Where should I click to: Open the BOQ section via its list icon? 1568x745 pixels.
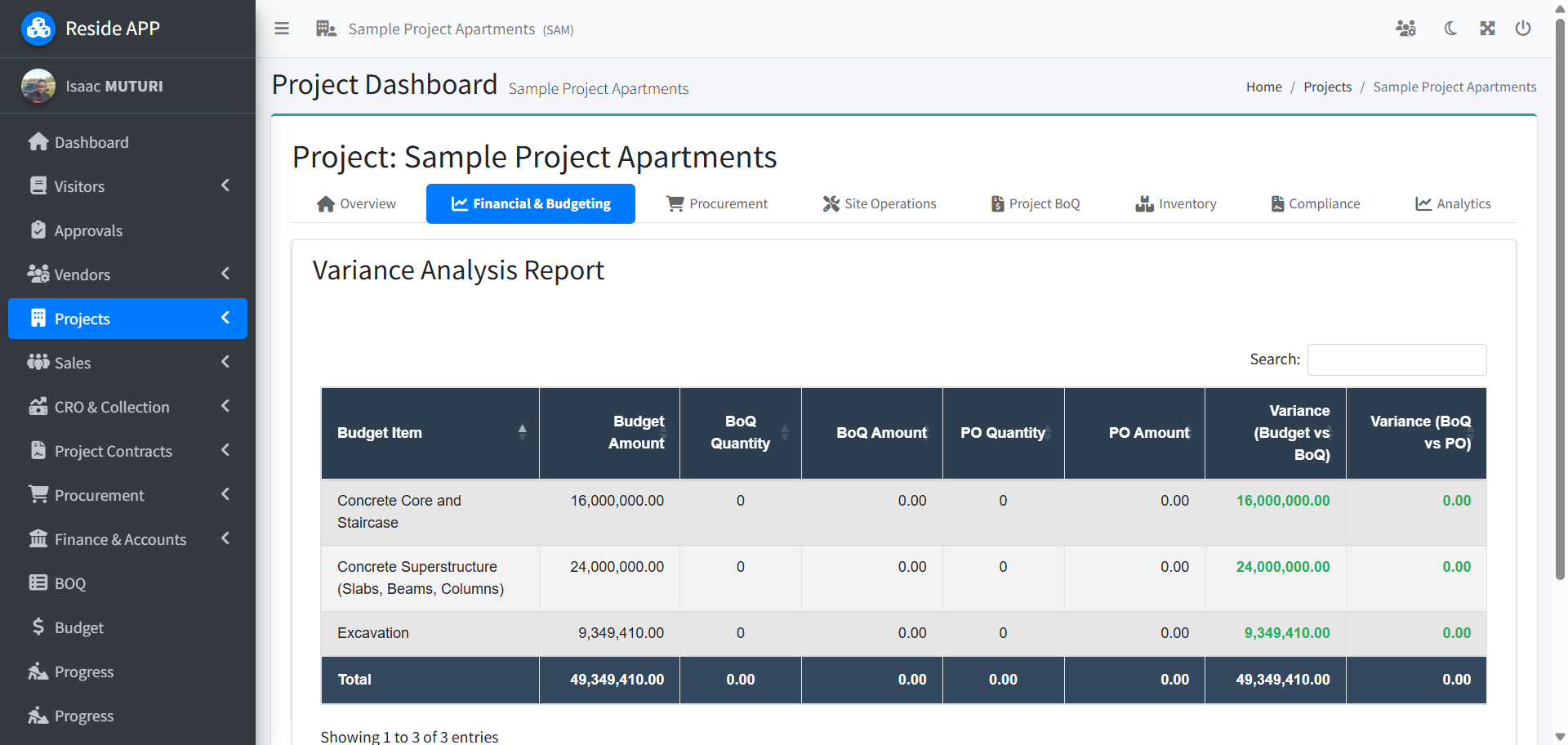38,582
